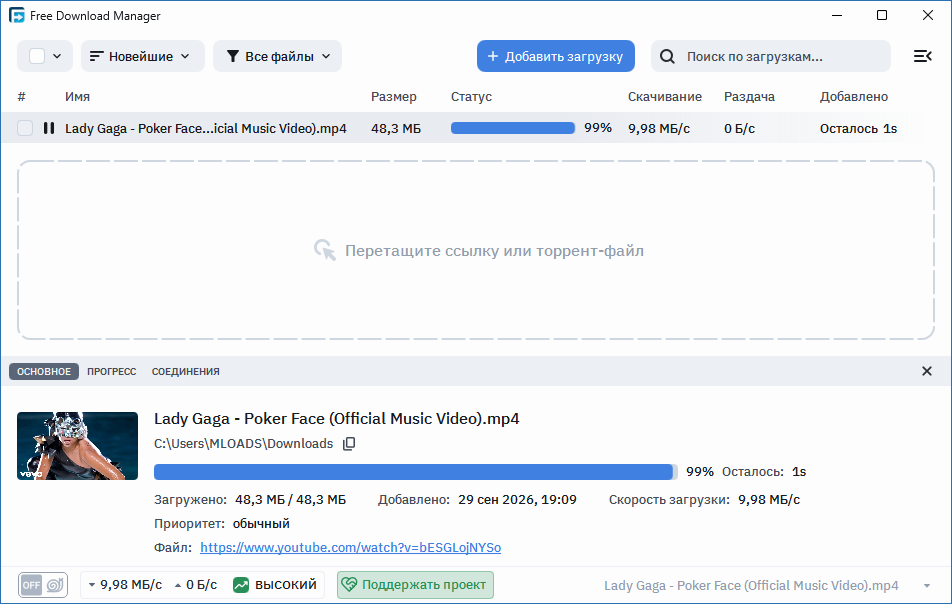
Task: Click the traffic mode chart icon
Action: click(x=240, y=585)
